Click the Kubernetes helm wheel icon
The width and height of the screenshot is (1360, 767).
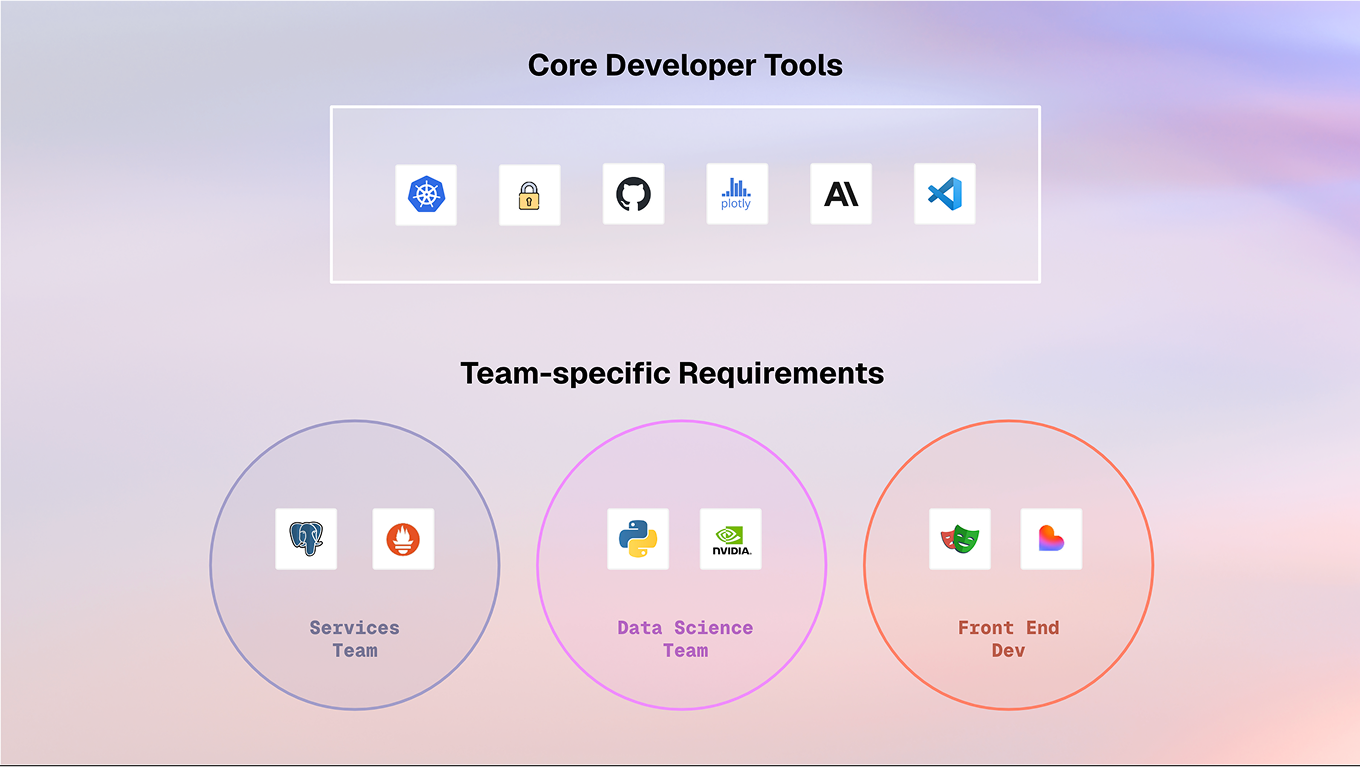click(x=426, y=195)
